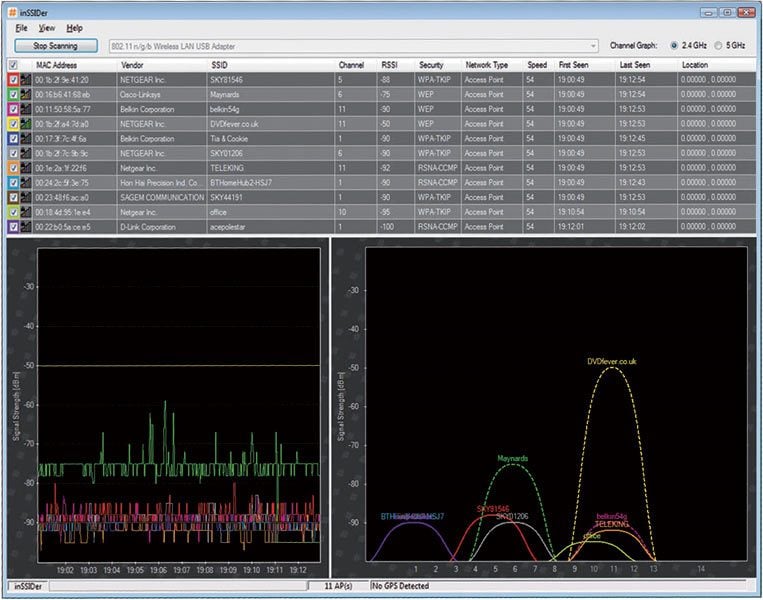Screen dimensions: 763x600
Task: Click the inSSIDer status bar label
Action: 28,586
